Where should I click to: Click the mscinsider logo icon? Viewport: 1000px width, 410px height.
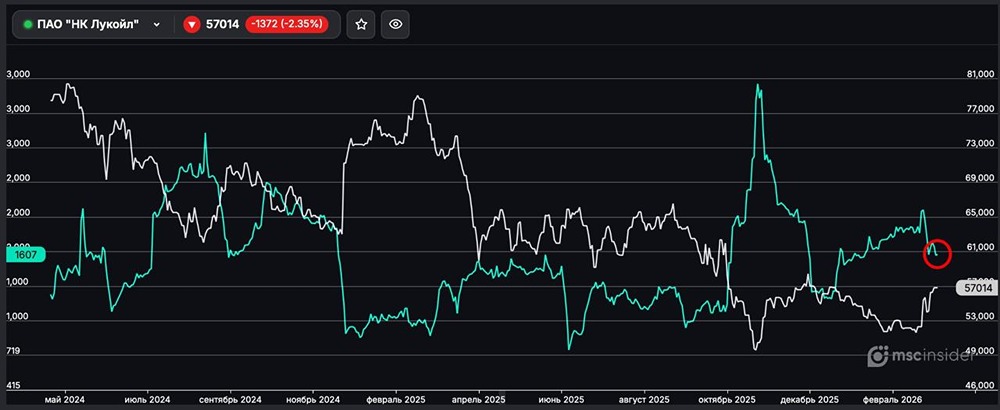pos(877,356)
